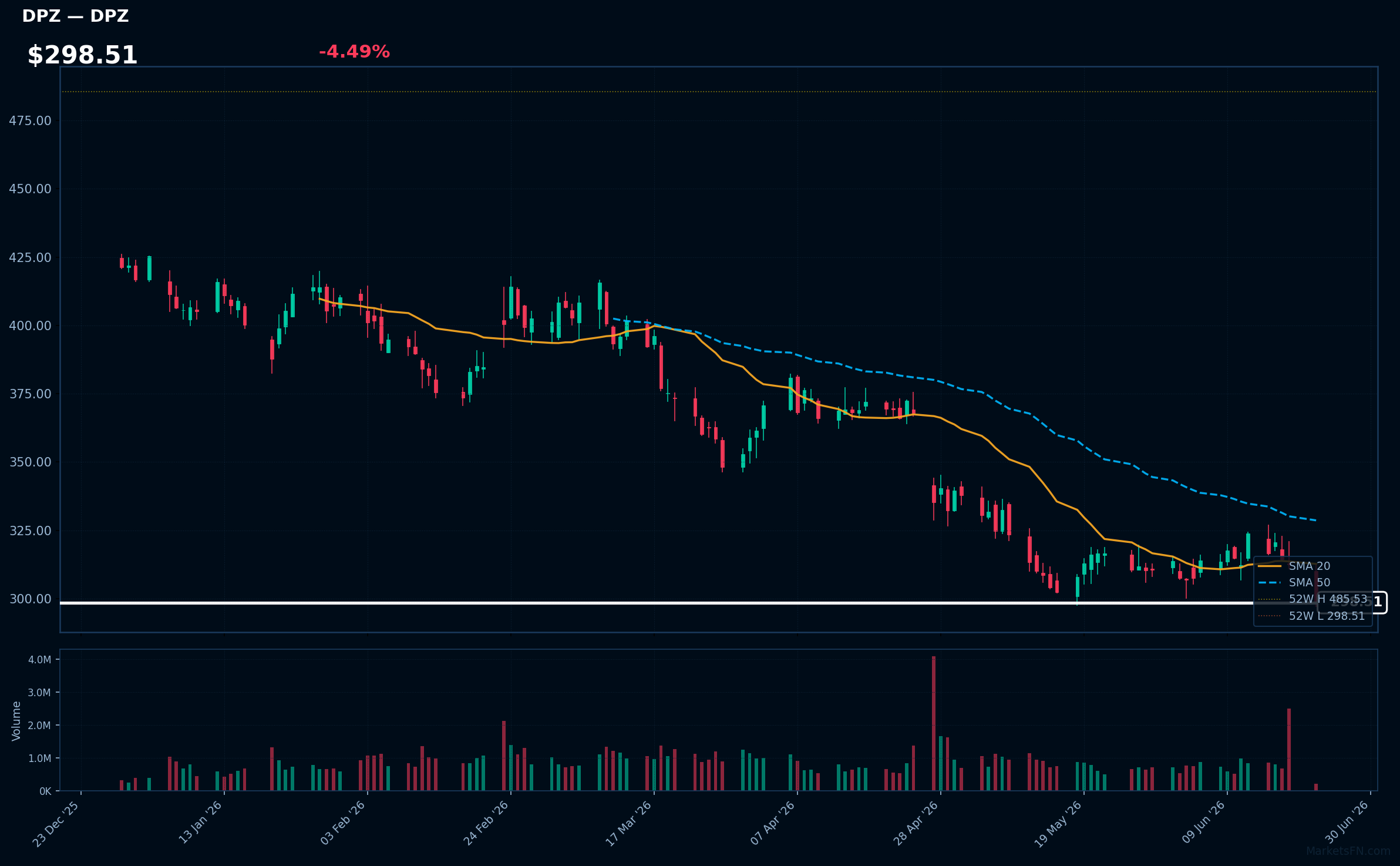The width and height of the screenshot is (1400, 866).
Task: Click the SMA 20 legend entry
Action: pos(1294,566)
